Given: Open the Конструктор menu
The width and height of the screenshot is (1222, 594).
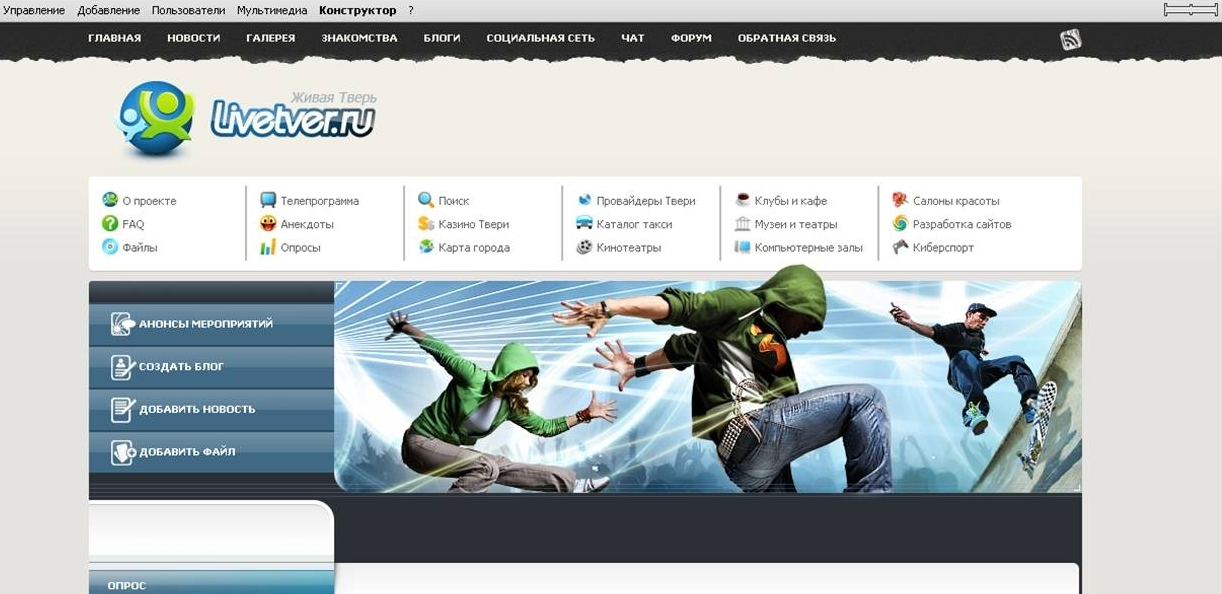Looking at the screenshot, I should click(357, 10).
